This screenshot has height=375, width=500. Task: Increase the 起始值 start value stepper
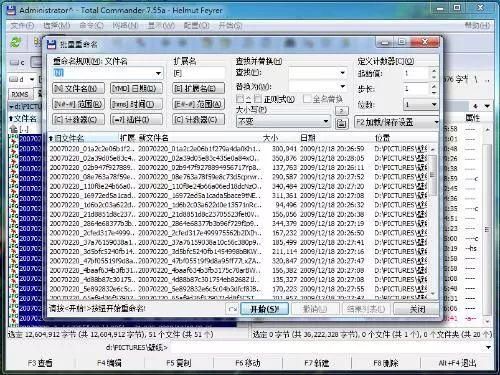tap(434, 71)
